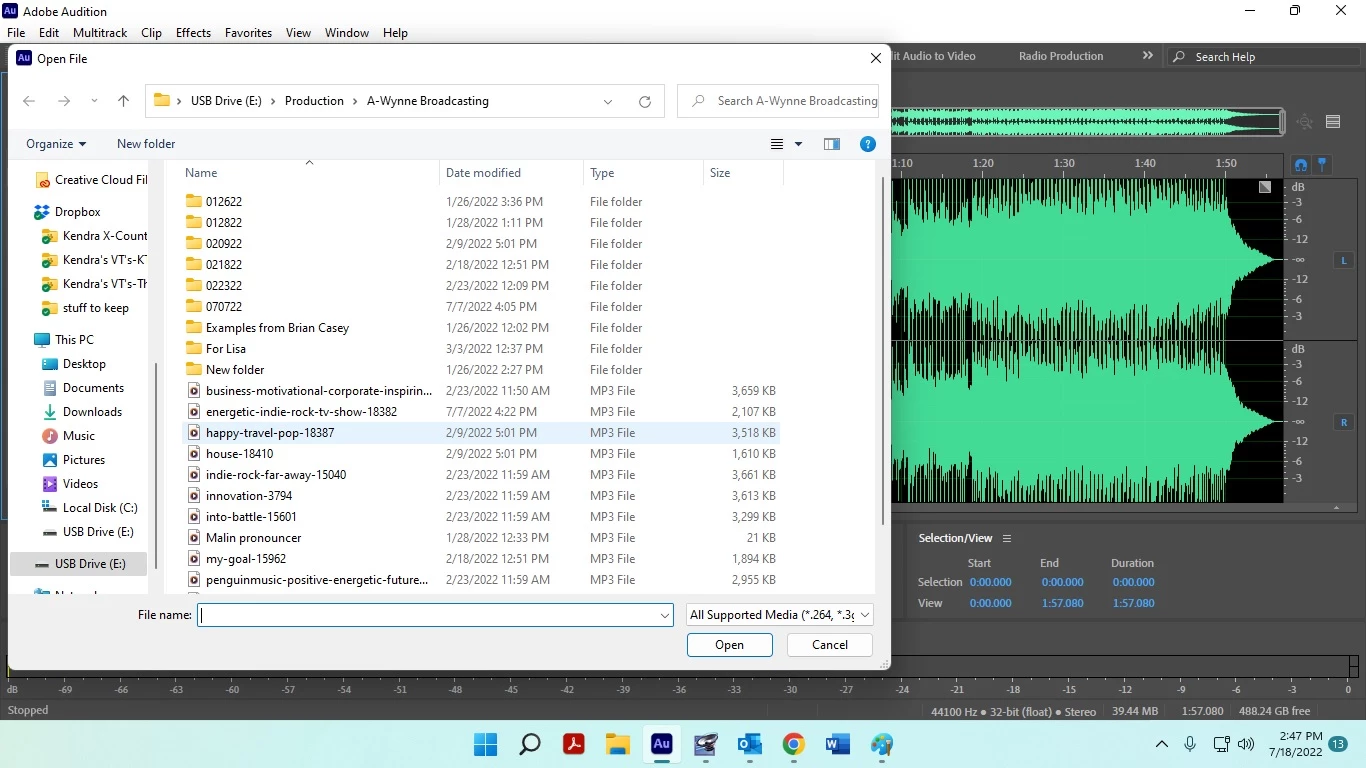The width and height of the screenshot is (1366, 768).
Task: Open the dialog help icon
Action: 868,144
